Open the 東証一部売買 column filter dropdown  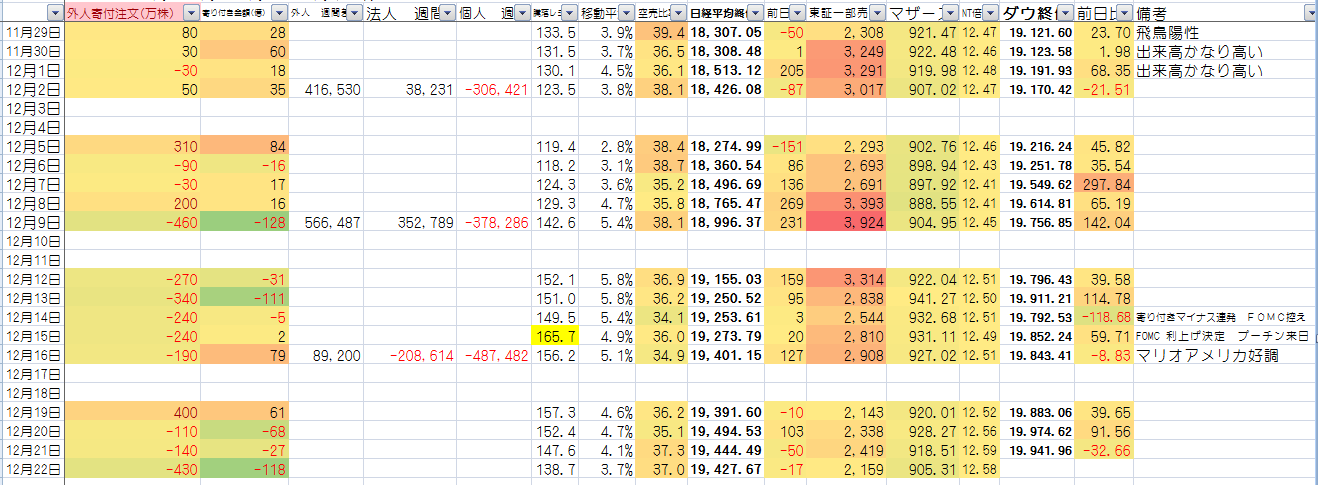tap(876, 13)
